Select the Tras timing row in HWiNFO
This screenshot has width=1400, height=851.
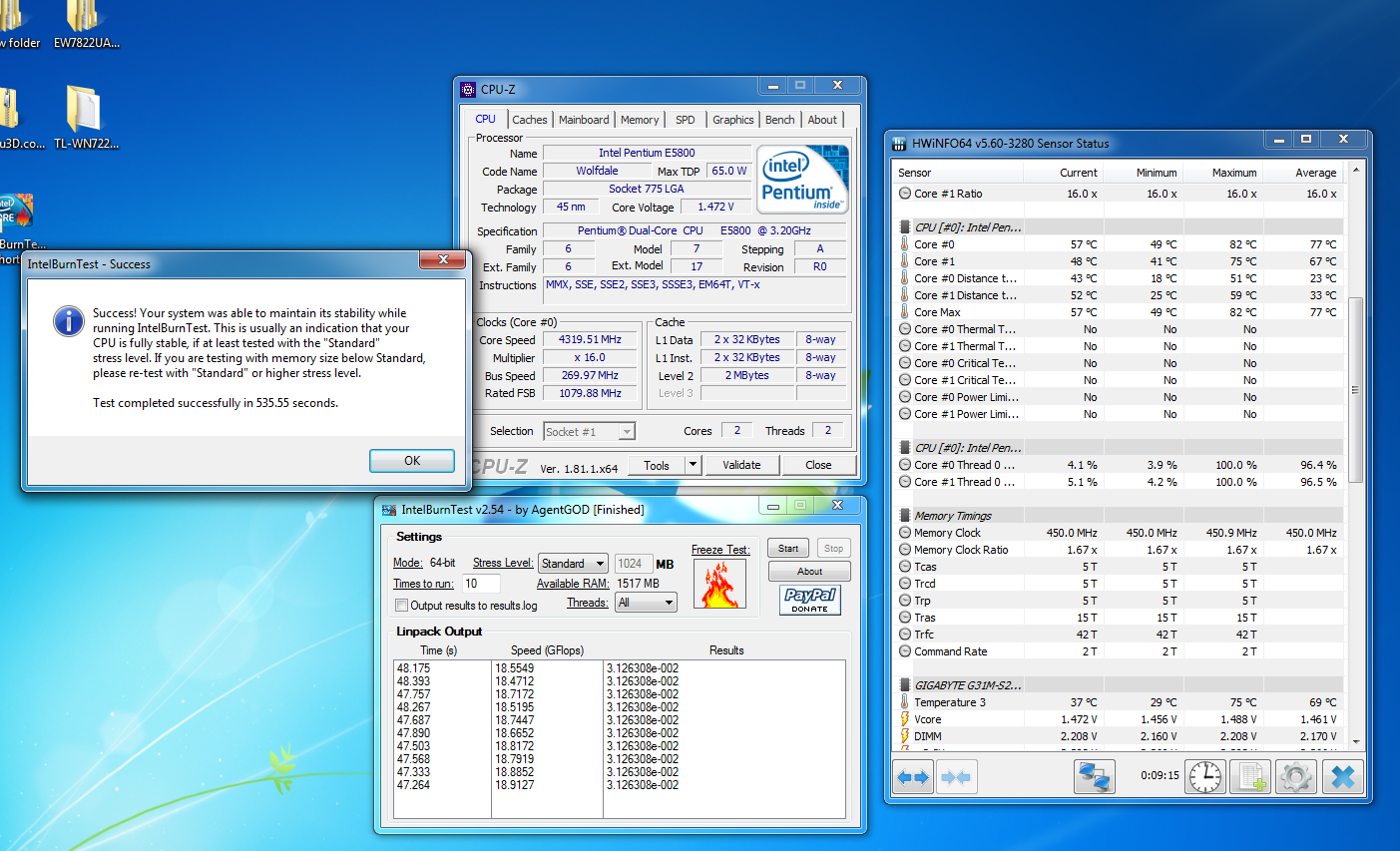point(1120,618)
